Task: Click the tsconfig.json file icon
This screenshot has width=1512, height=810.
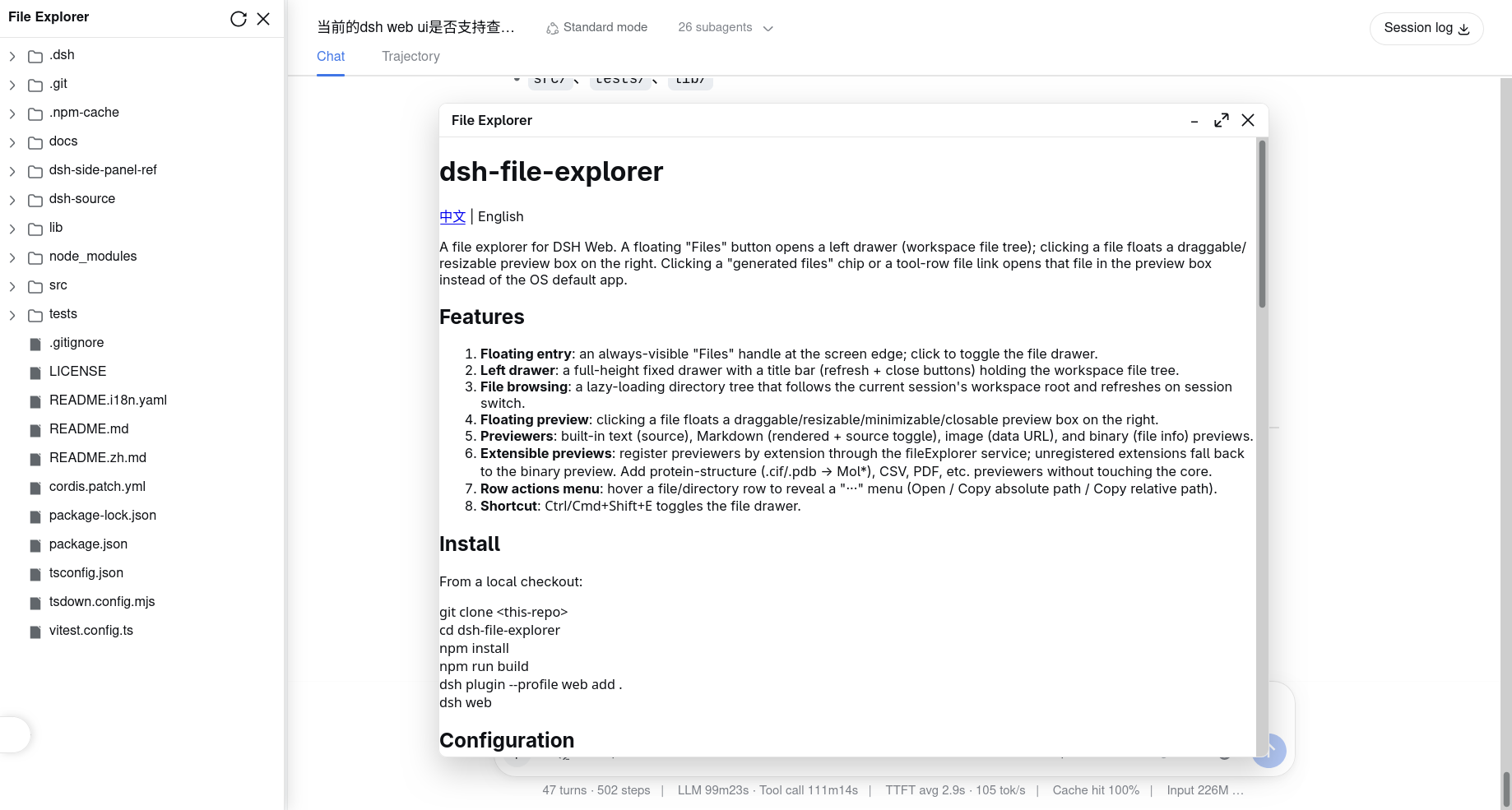Action: pos(35,574)
